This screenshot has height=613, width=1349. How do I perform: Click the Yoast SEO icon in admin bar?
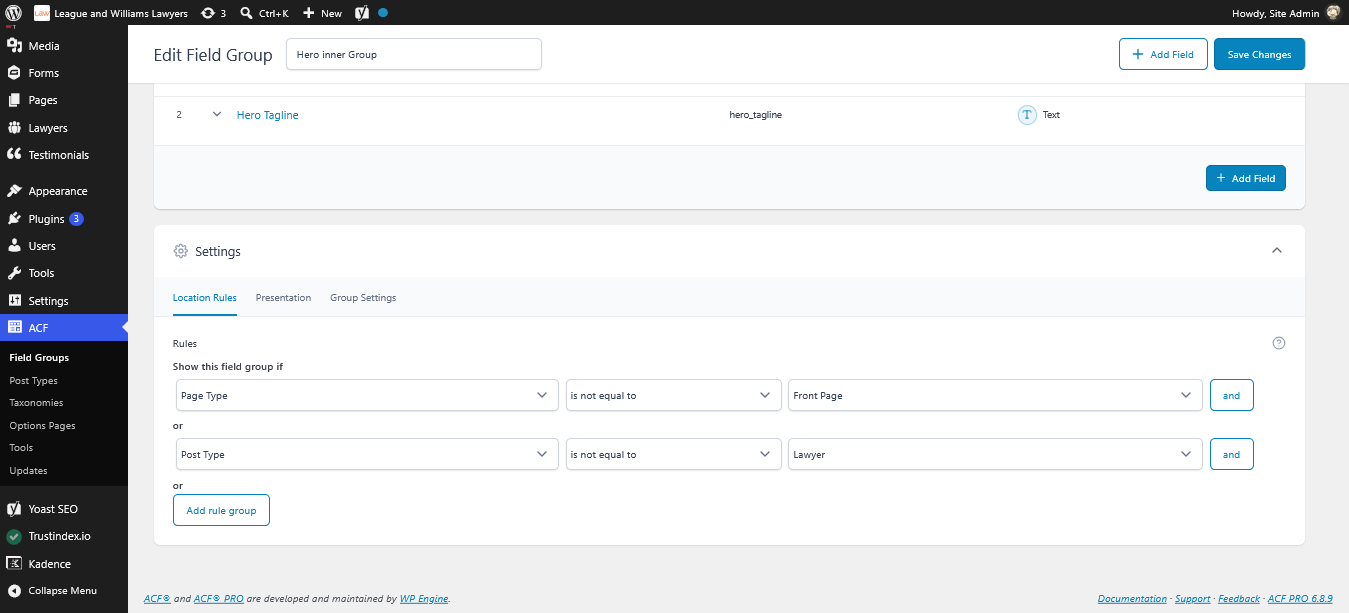pyautogui.click(x=362, y=13)
